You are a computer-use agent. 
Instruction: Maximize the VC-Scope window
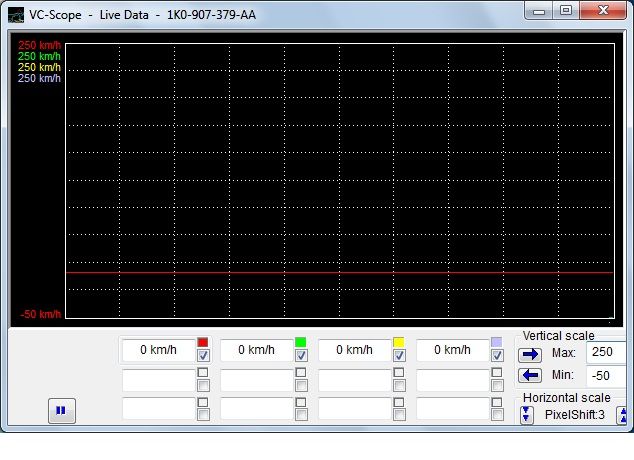pyautogui.click(x=566, y=11)
